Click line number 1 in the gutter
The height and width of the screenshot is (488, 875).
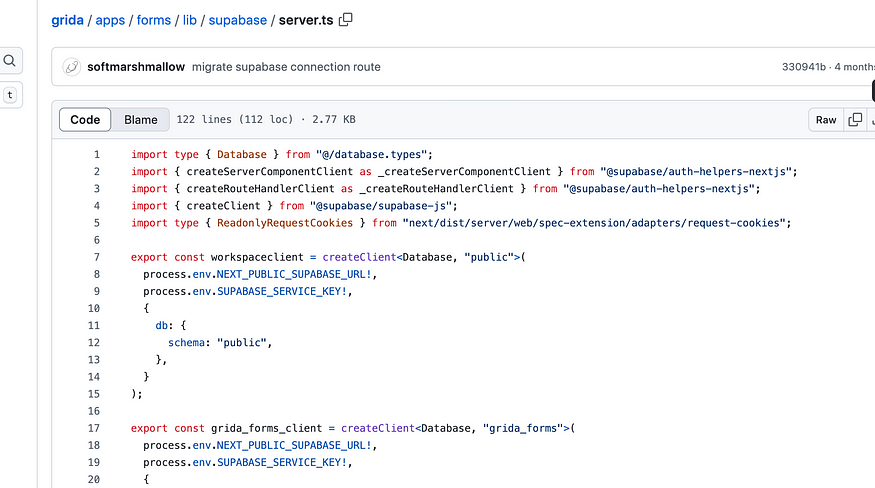pos(97,154)
